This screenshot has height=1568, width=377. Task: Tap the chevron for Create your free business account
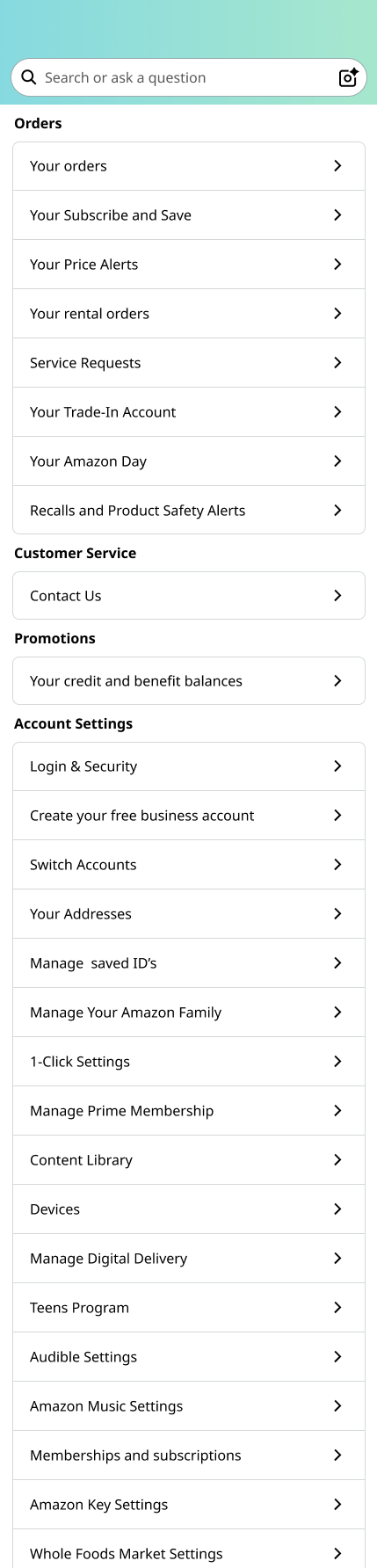tap(337, 816)
